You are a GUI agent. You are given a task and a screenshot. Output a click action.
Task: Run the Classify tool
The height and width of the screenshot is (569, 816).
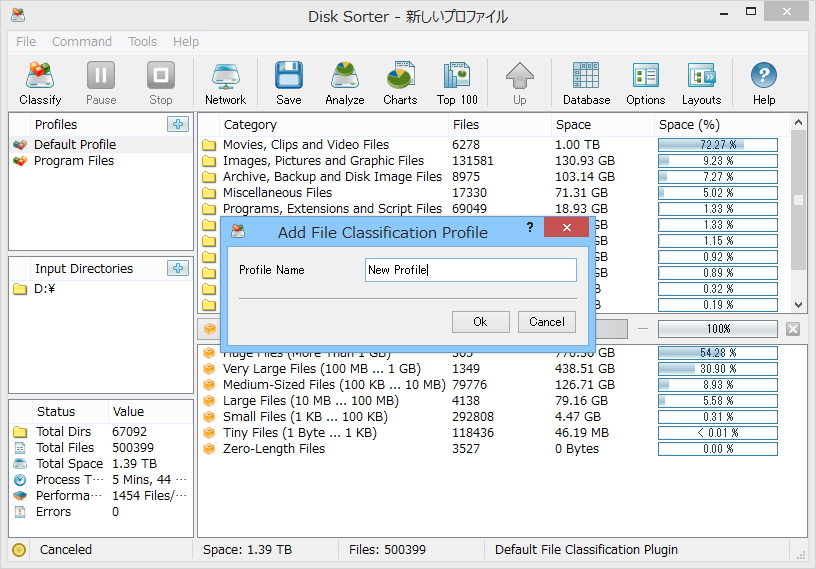pos(40,83)
